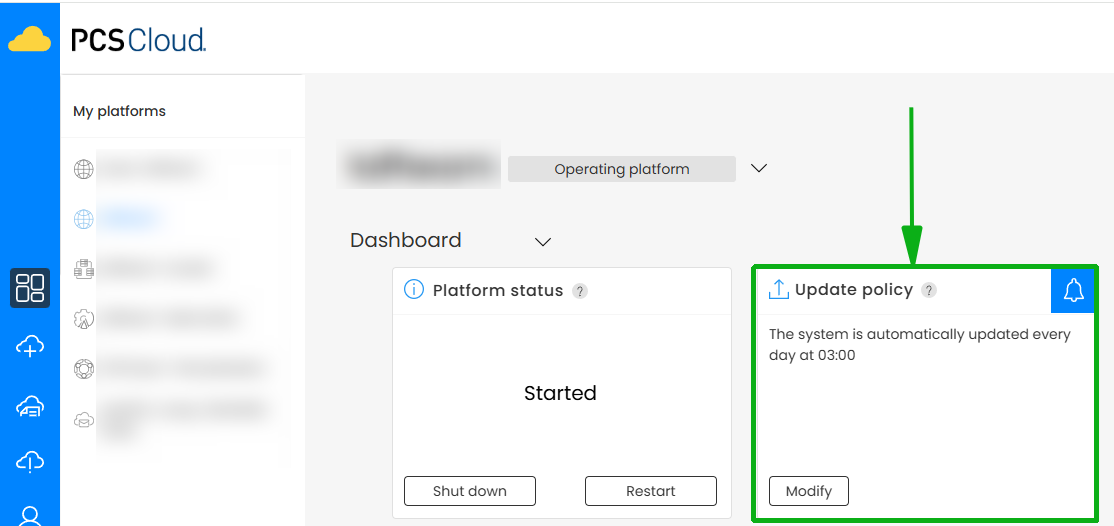Open the cloud with message lines icon
This screenshot has width=1114, height=526.
click(30, 406)
